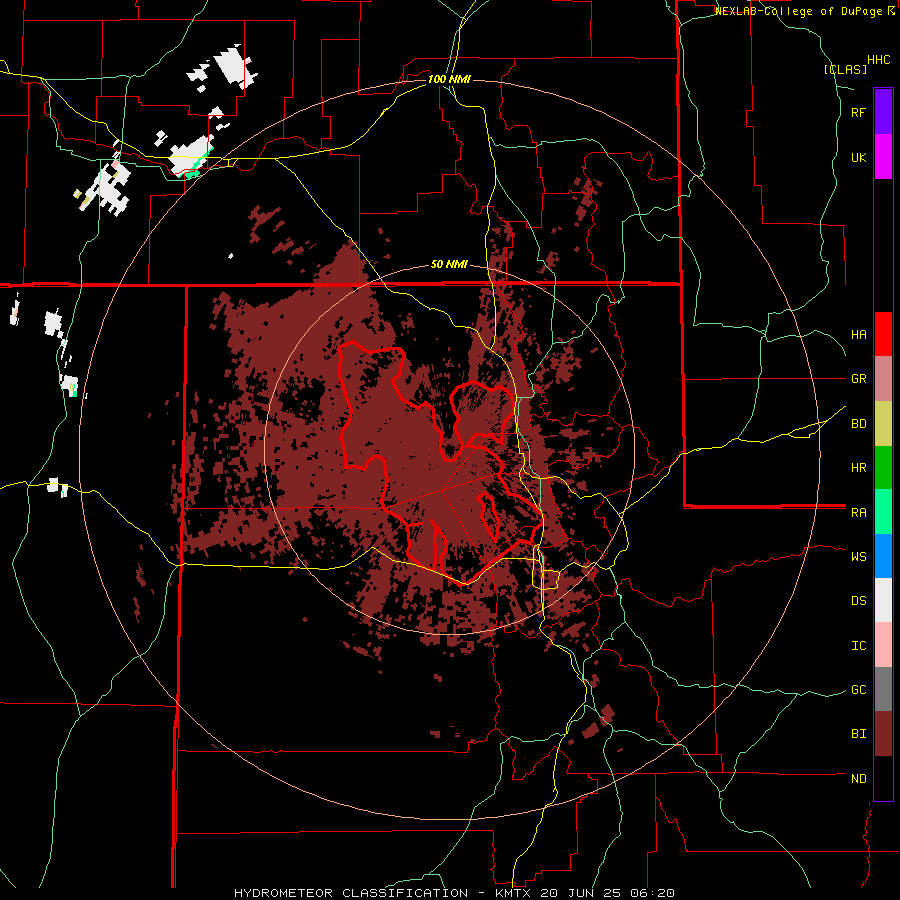The height and width of the screenshot is (900, 900).
Task: Click the 'UK' legend label
Action: (x=859, y=157)
